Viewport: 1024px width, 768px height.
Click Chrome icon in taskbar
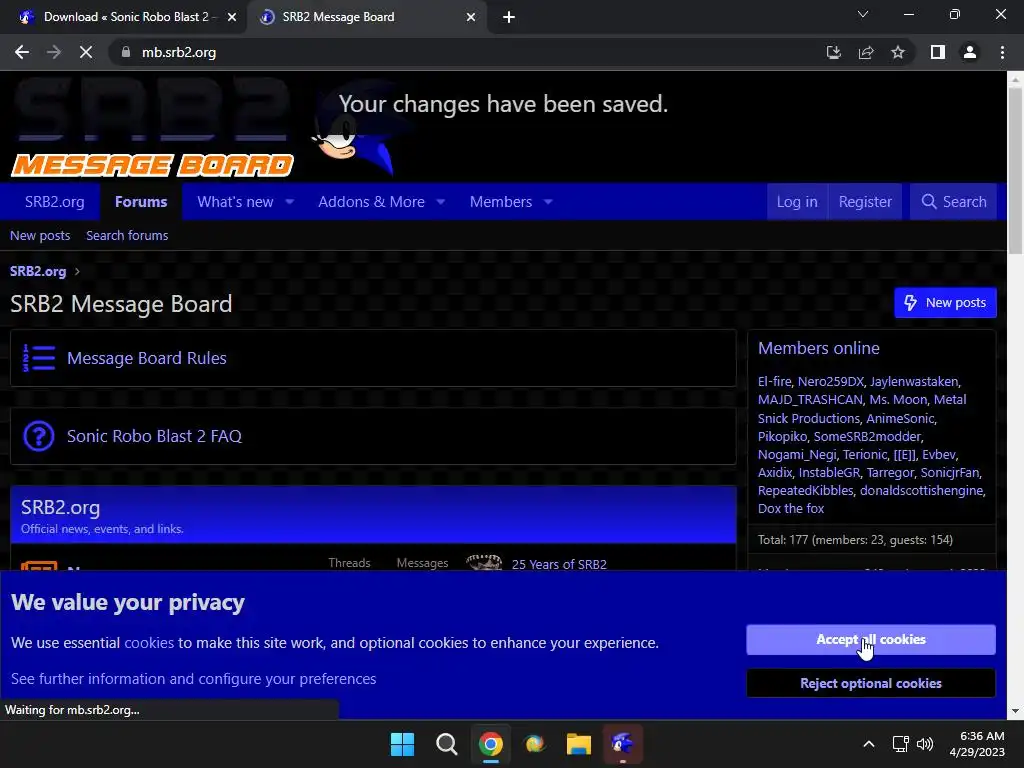(x=490, y=744)
